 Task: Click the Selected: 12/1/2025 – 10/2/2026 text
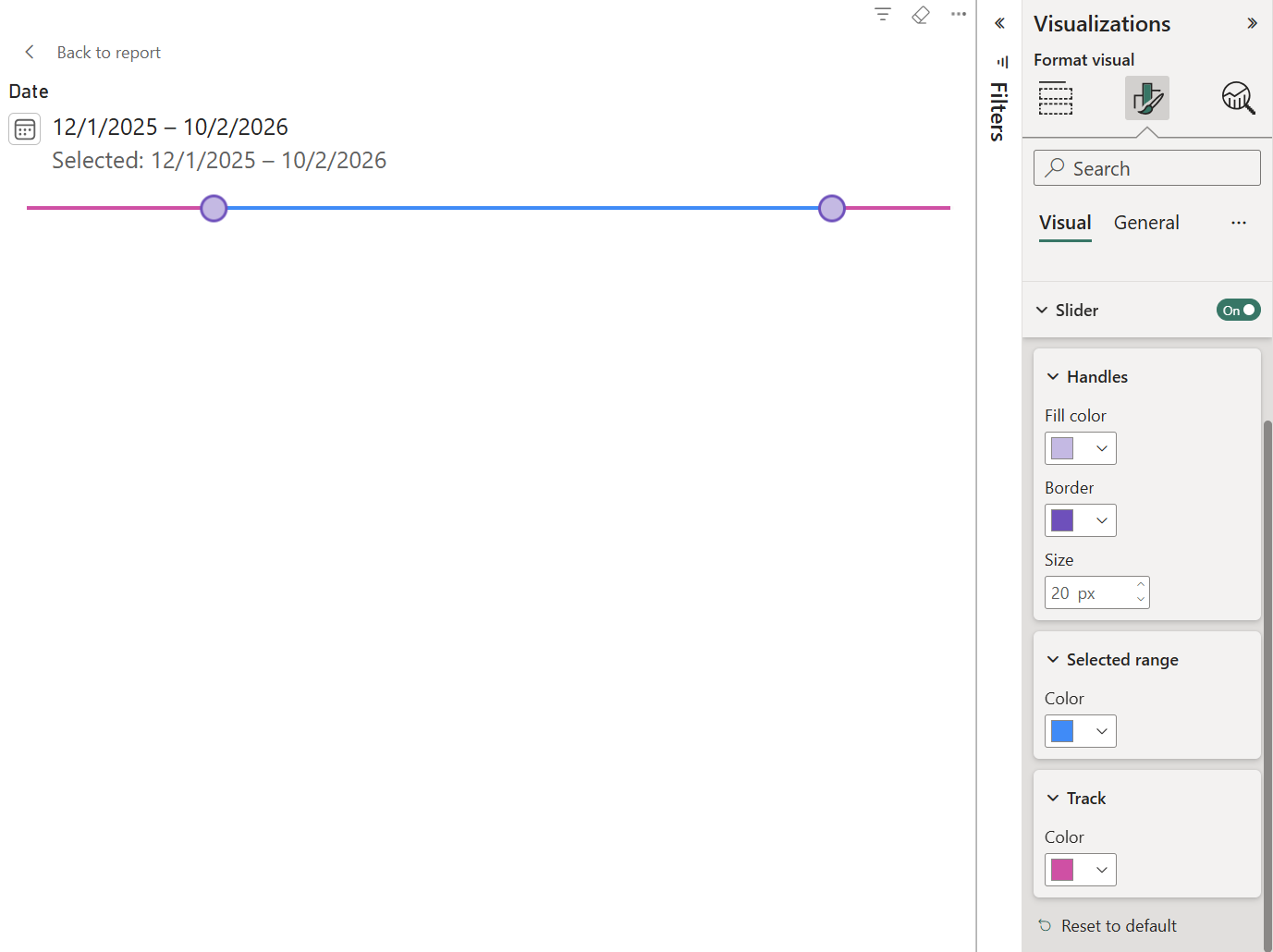coord(219,161)
